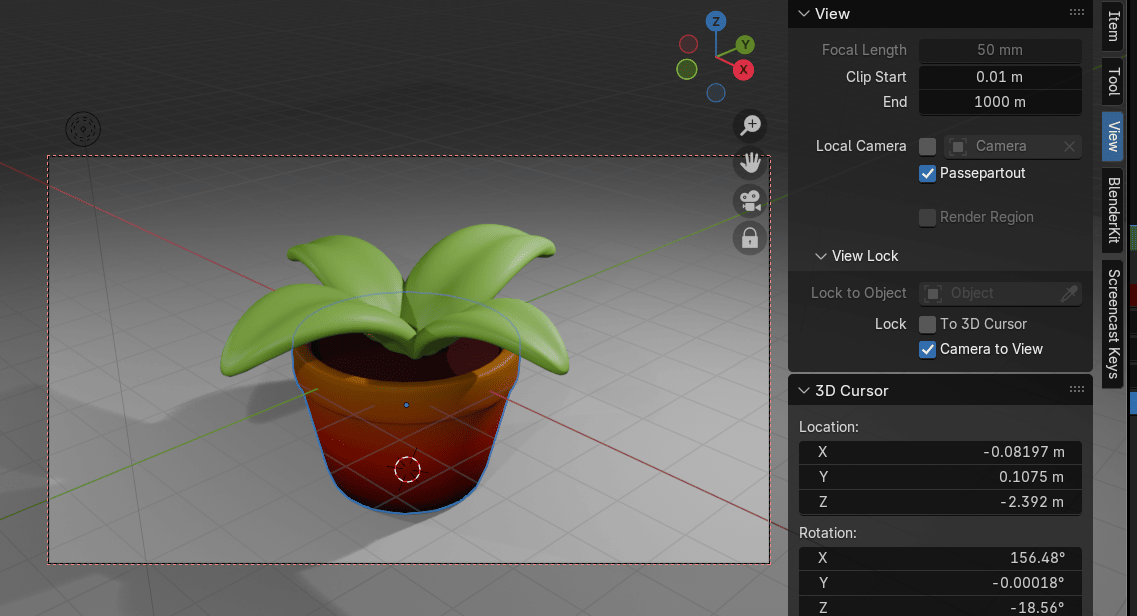
Task: Click the zoom magnifier viewport icon
Action: 750,125
